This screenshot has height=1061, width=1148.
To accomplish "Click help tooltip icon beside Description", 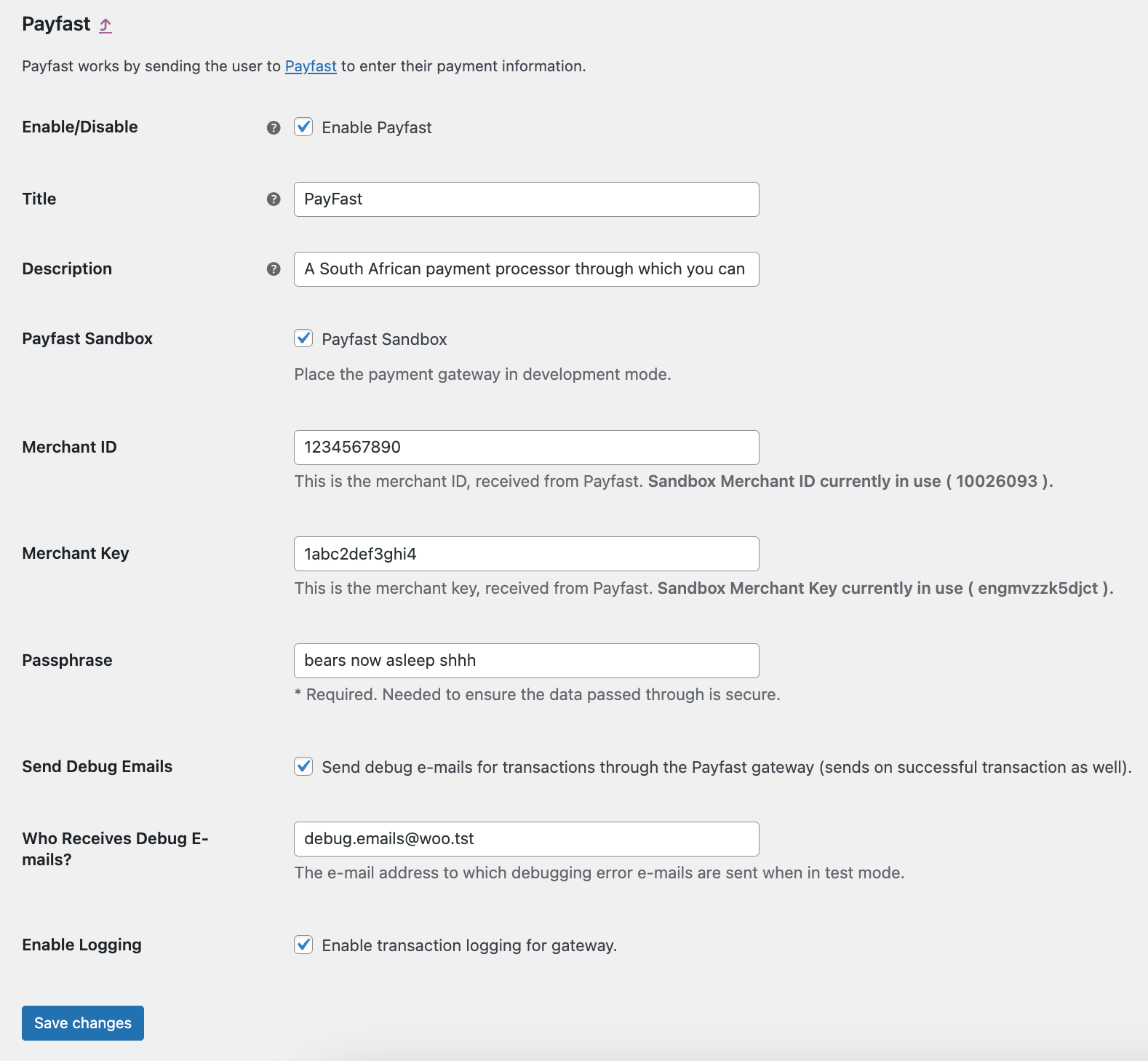I will tap(274, 269).
